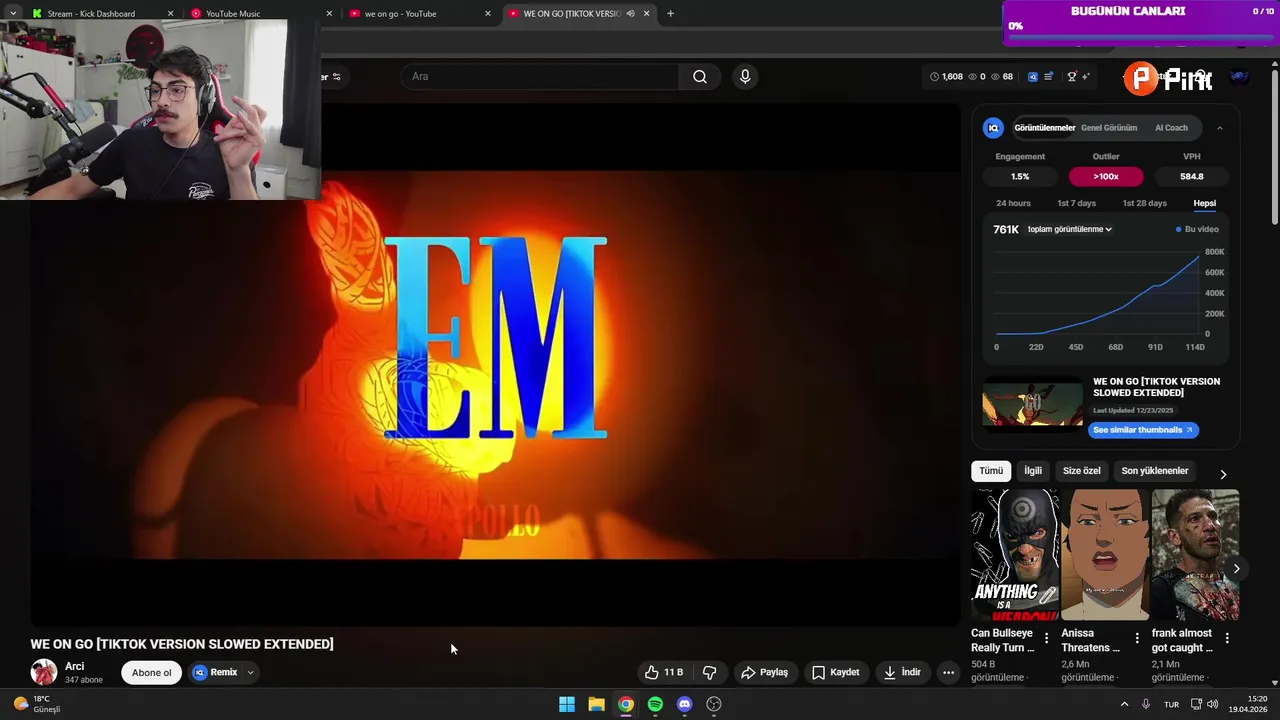The image size is (1280, 720).
Task: Open options for frank almost got caught
Action: pyautogui.click(x=1227, y=638)
